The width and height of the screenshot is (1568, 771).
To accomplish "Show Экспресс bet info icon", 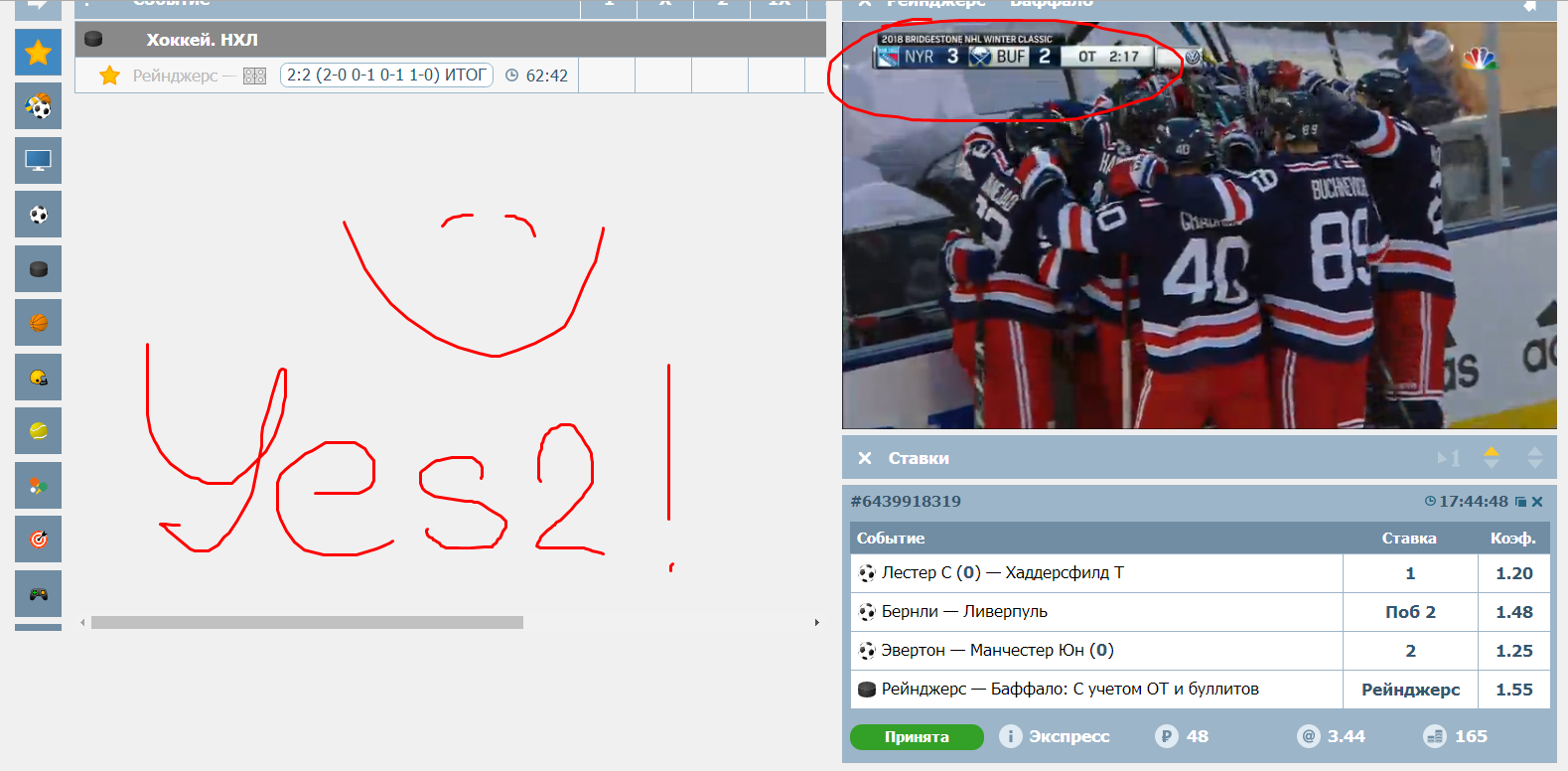I will [x=1010, y=736].
